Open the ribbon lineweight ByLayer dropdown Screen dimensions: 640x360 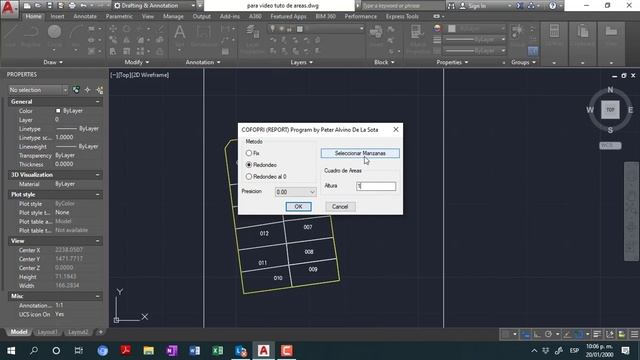(x=476, y=40)
